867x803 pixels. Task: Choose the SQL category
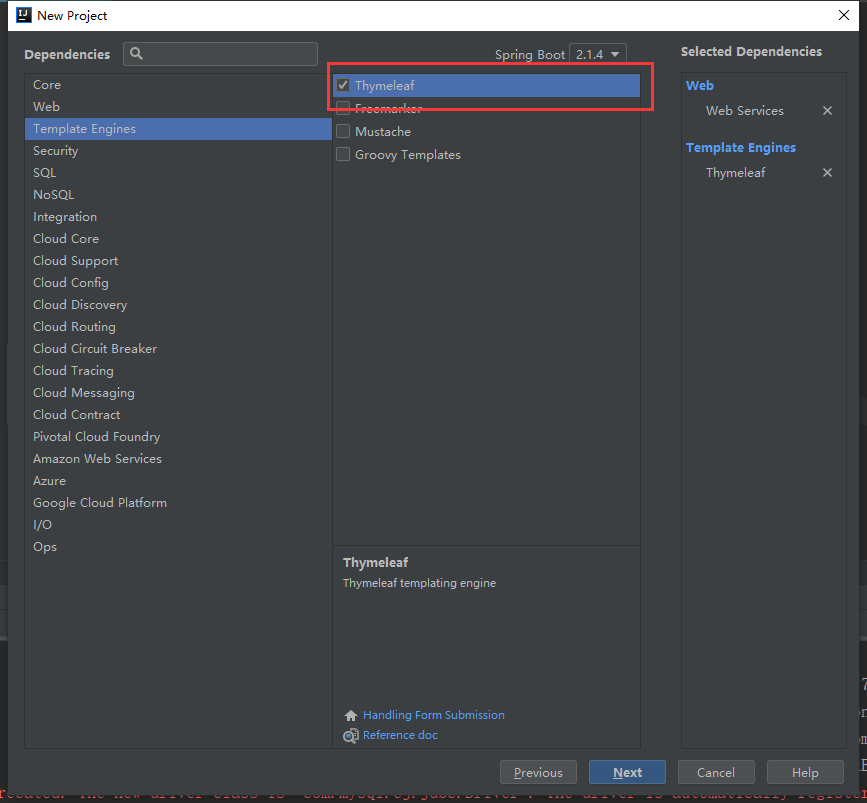(178, 173)
